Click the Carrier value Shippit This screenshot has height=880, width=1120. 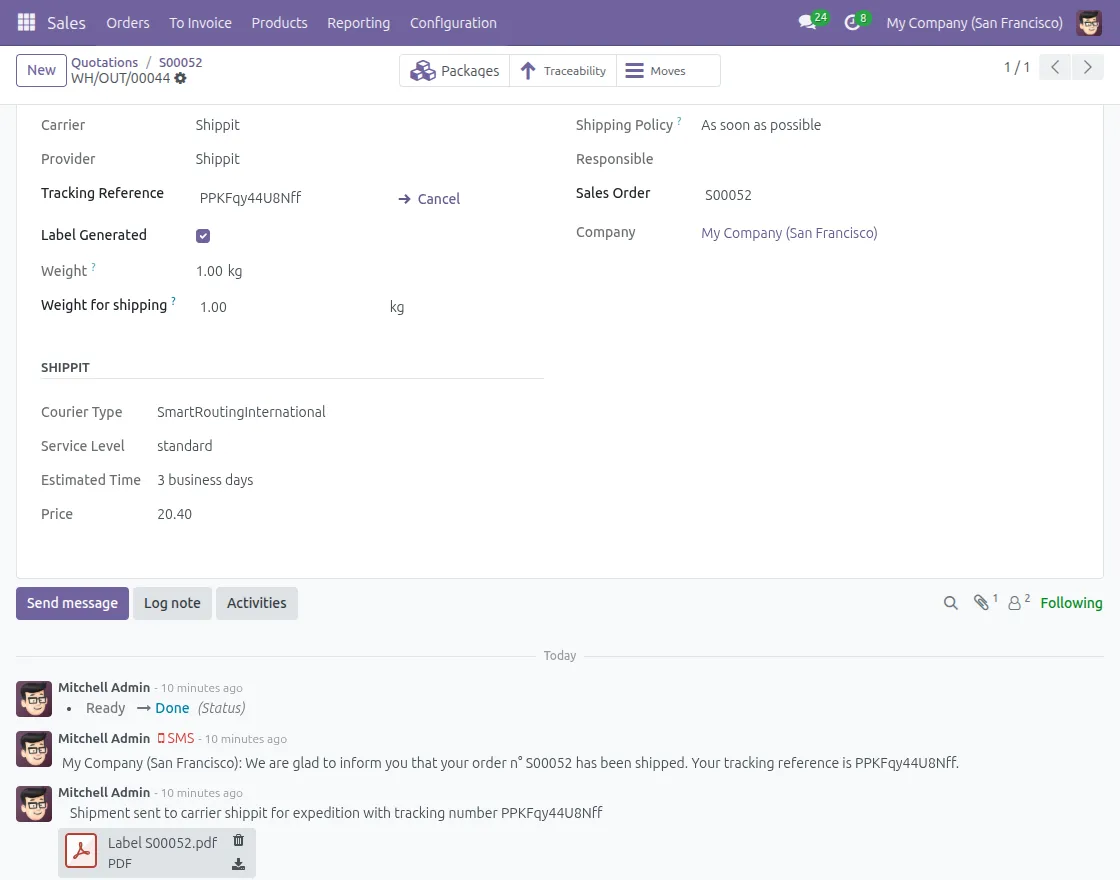tap(217, 125)
